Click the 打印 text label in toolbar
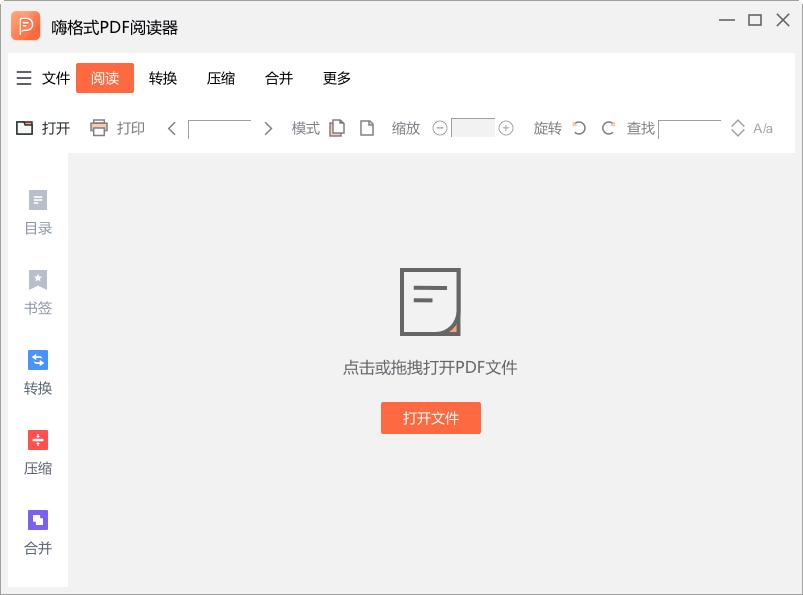The height and width of the screenshot is (595, 803). coord(131,128)
